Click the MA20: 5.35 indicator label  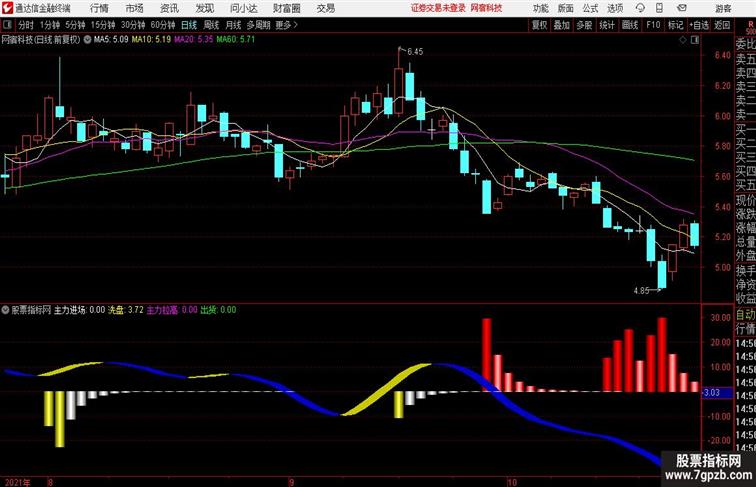[193, 40]
